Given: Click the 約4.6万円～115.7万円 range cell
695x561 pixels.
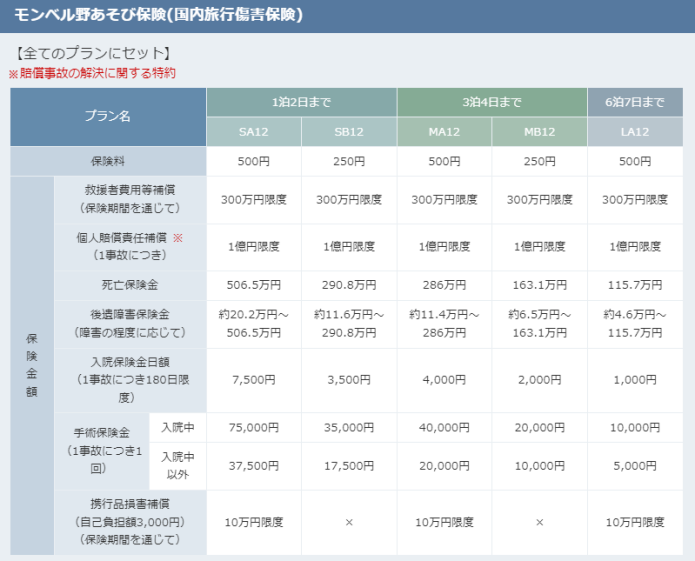Looking at the screenshot, I should tap(635, 324).
